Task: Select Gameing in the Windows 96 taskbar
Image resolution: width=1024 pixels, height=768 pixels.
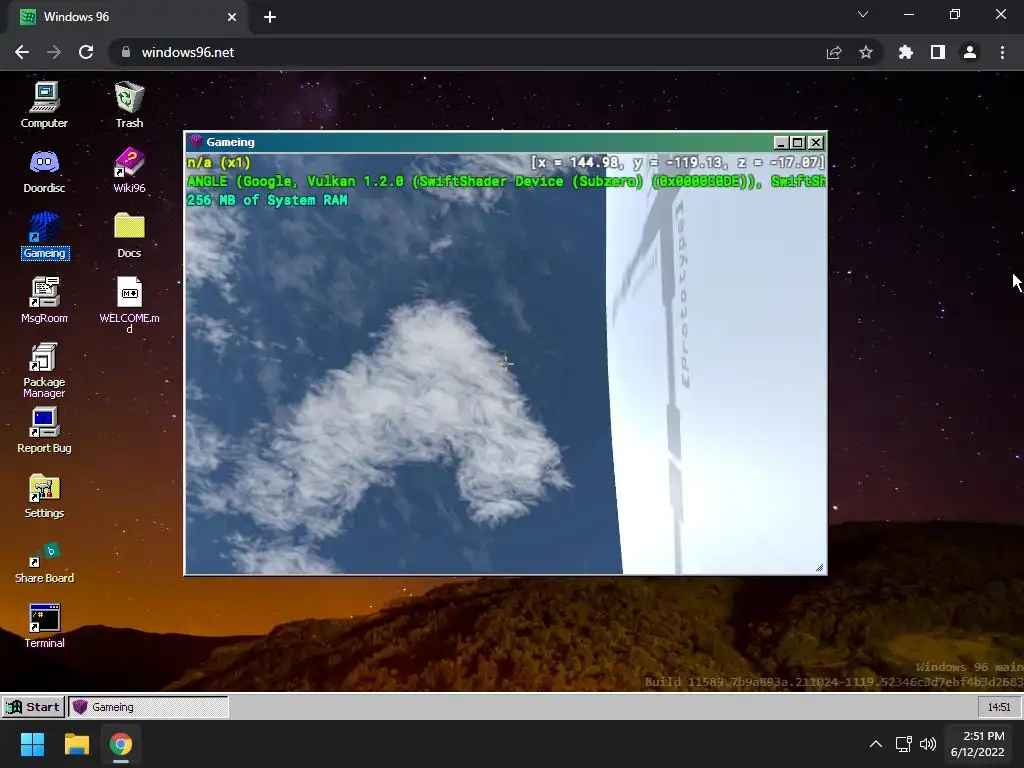Action: (149, 707)
